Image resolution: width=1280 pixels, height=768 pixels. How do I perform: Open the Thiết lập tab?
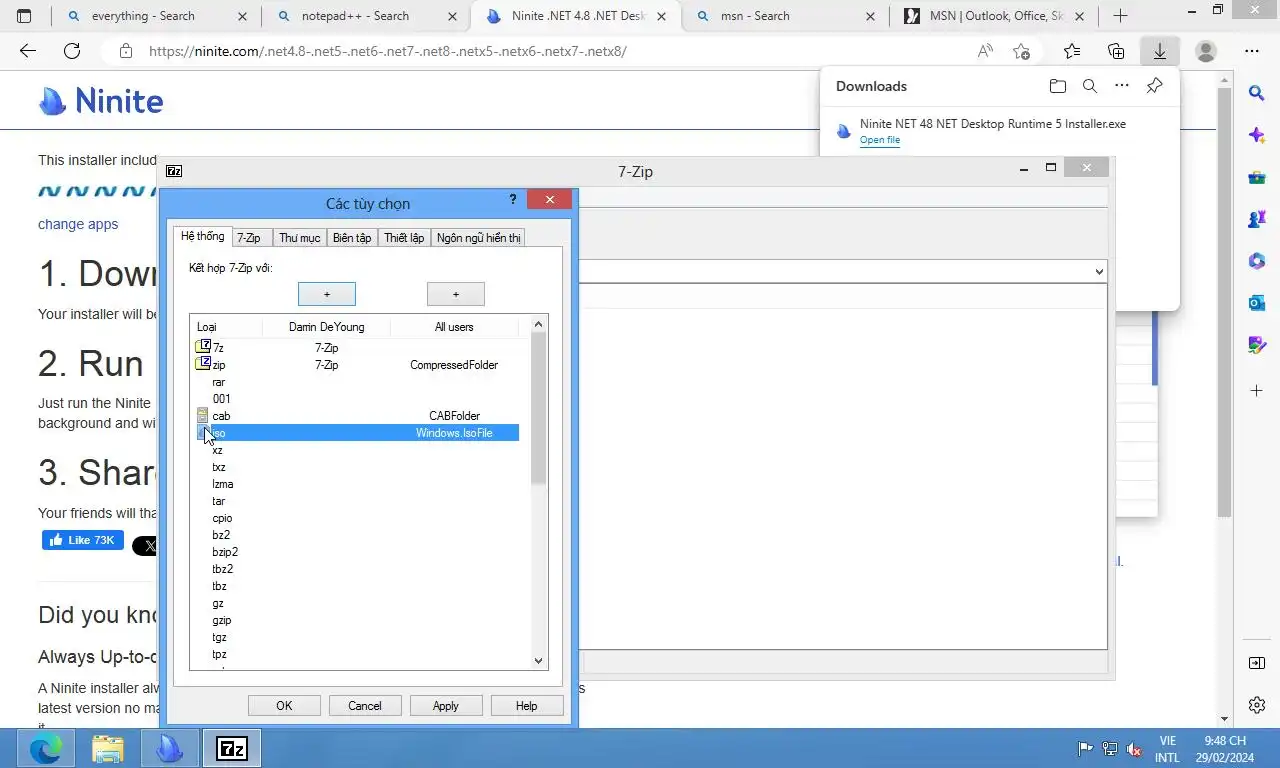point(404,238)
